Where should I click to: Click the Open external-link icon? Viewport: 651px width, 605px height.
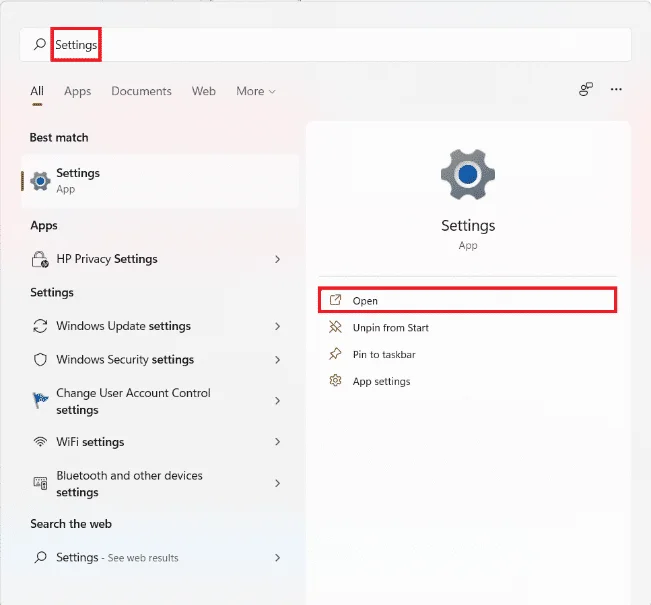(x=335, y=300)
